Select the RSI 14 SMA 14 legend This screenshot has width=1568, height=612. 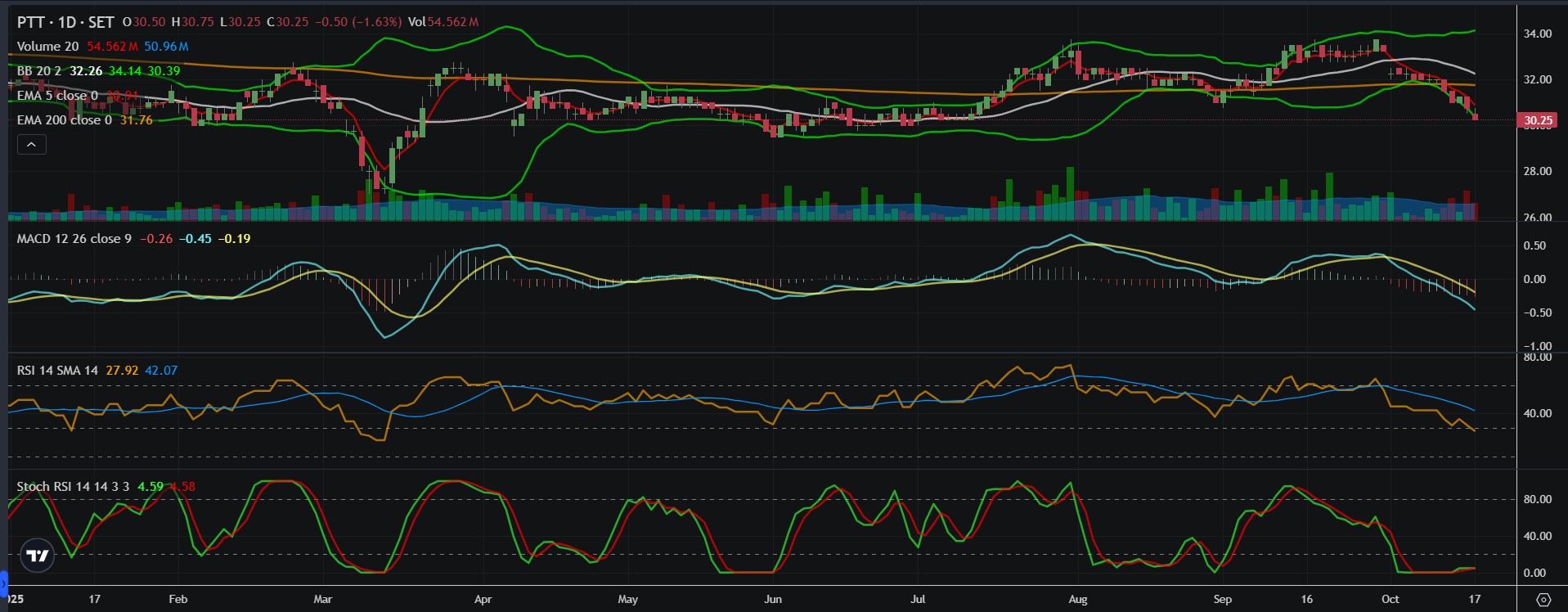[x=57, y=371]
